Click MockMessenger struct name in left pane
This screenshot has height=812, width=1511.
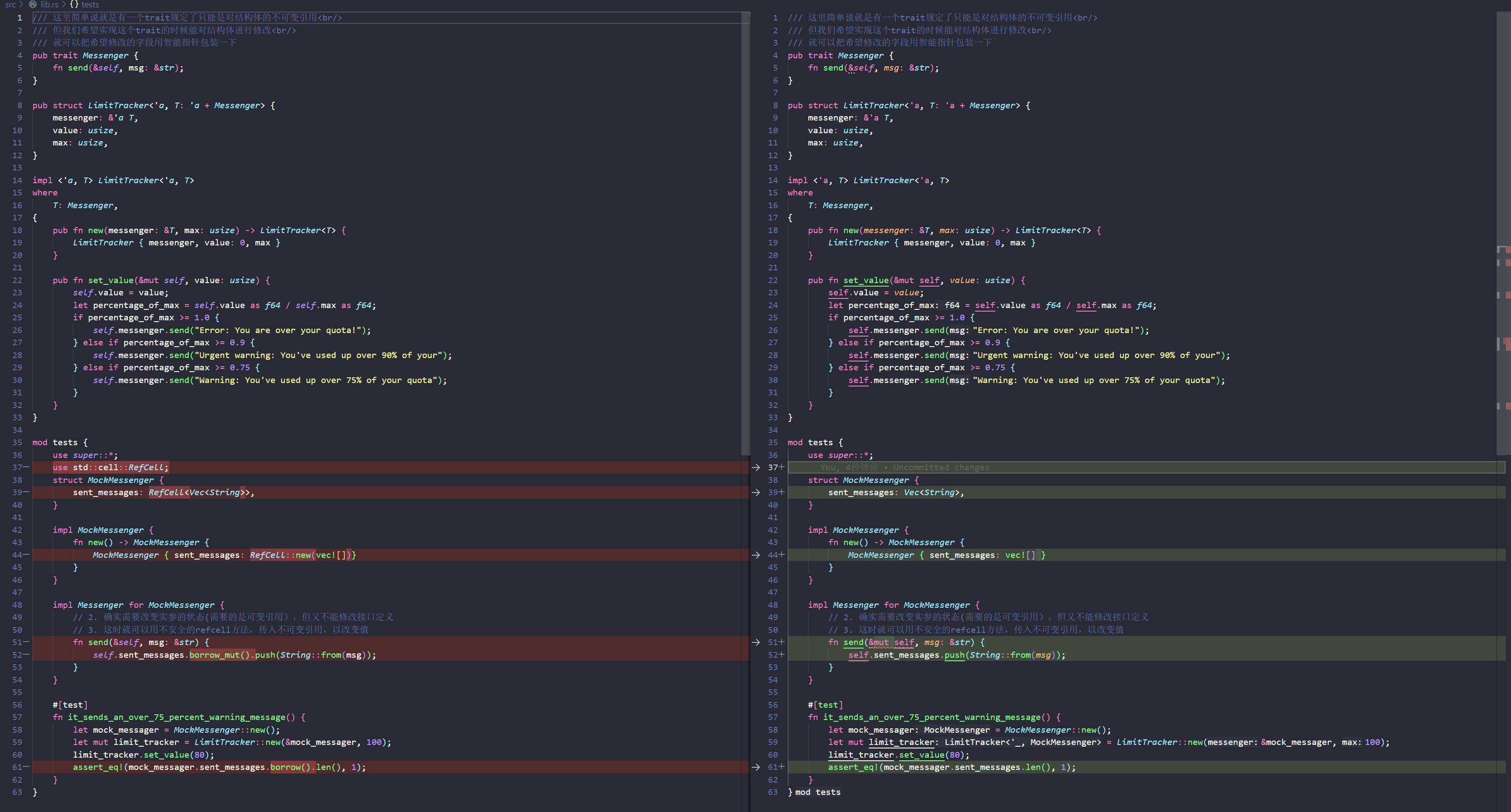click(x=120, y=480)
